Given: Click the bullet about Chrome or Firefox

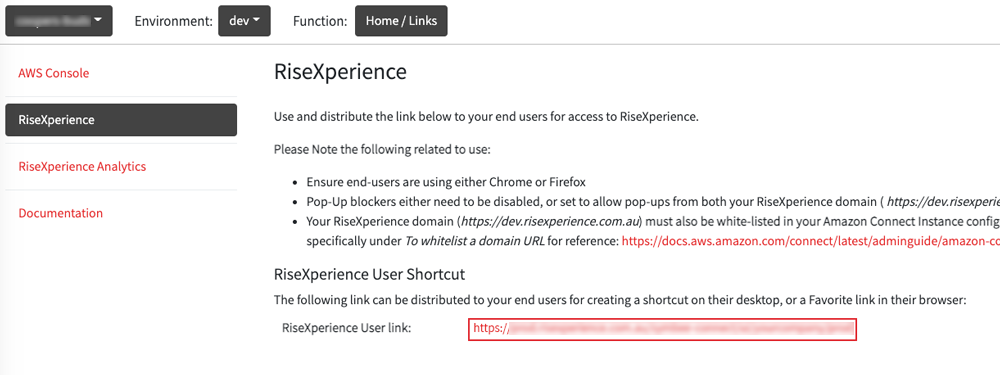Looking at the screenshot, I should (x=446, y=182).
